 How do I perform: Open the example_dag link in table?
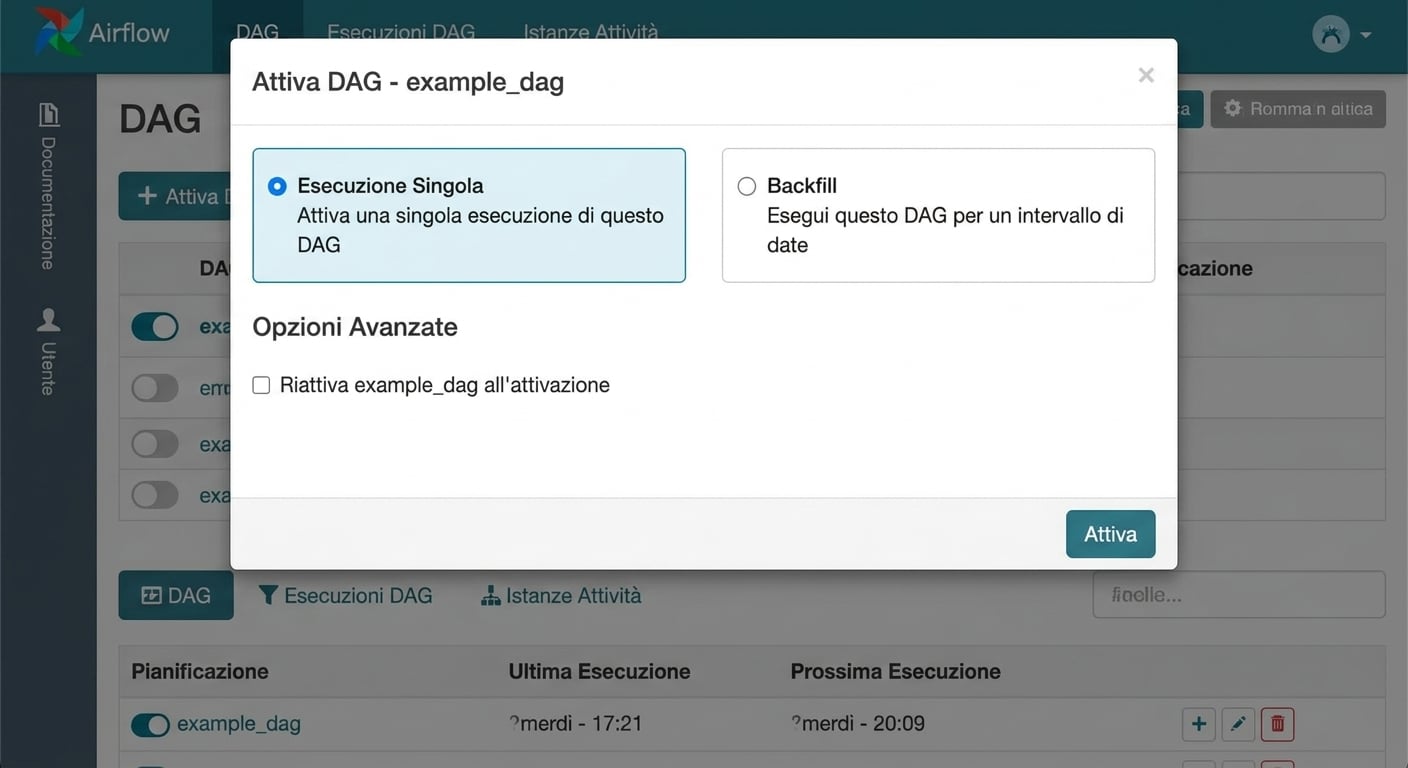click(239, 724)
